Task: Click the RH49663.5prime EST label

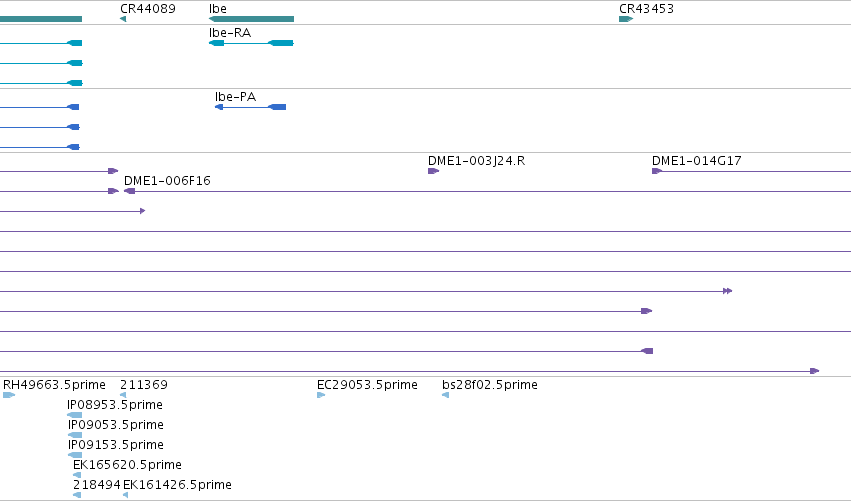Action: [54, 384]
